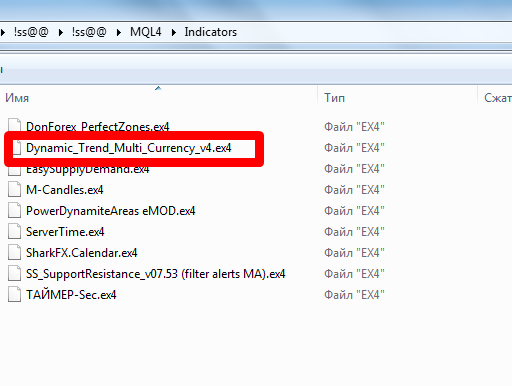
Task: Select the SharkFX.Calendar.ex4 file icon
Action: click(14, 252)
